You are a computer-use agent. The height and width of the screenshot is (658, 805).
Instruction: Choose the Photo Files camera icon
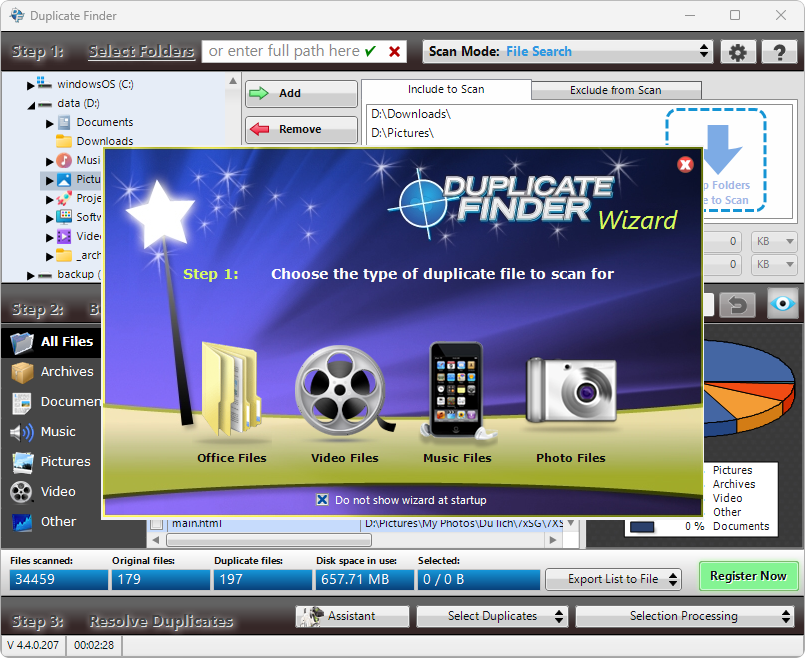coord(571,391)
